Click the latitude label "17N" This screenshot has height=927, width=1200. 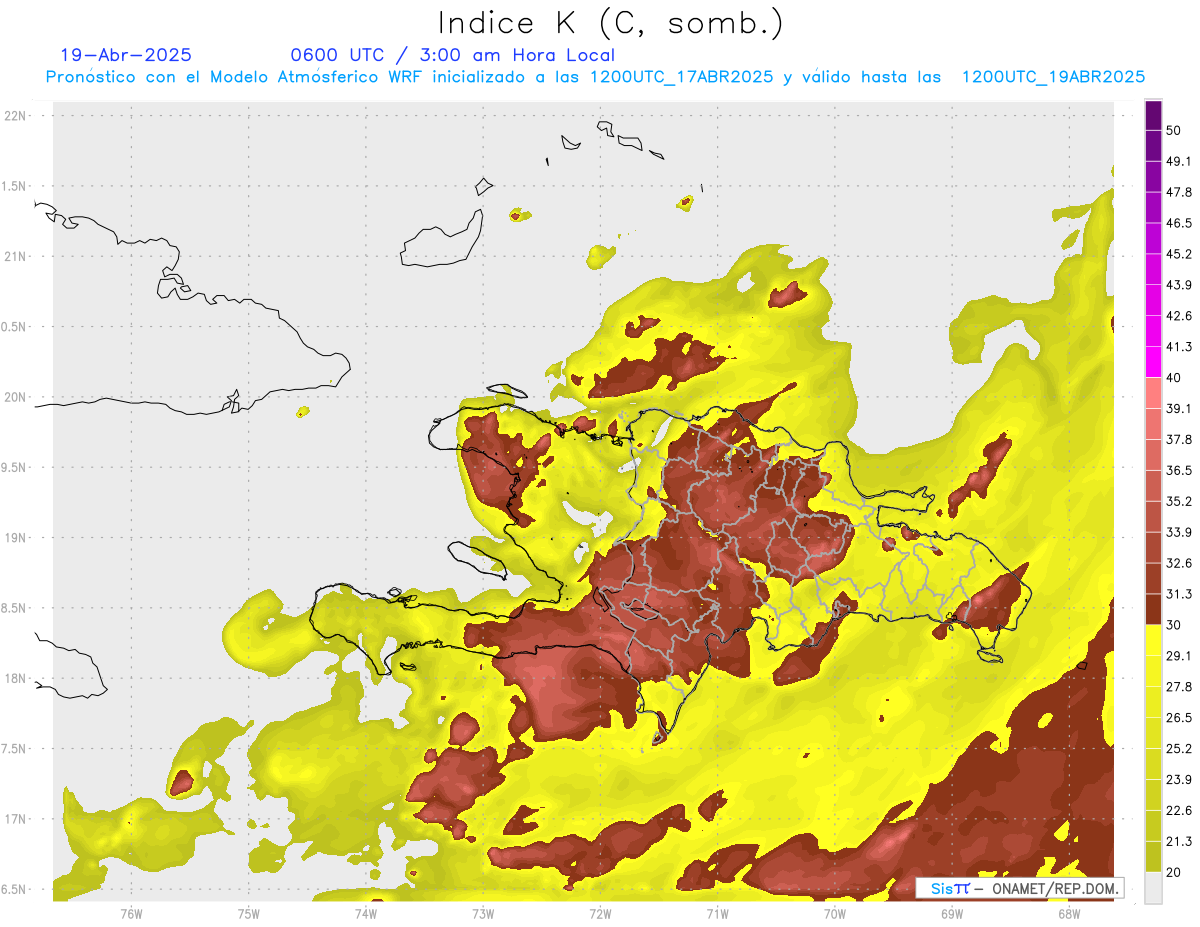click(x=16, y=820)
